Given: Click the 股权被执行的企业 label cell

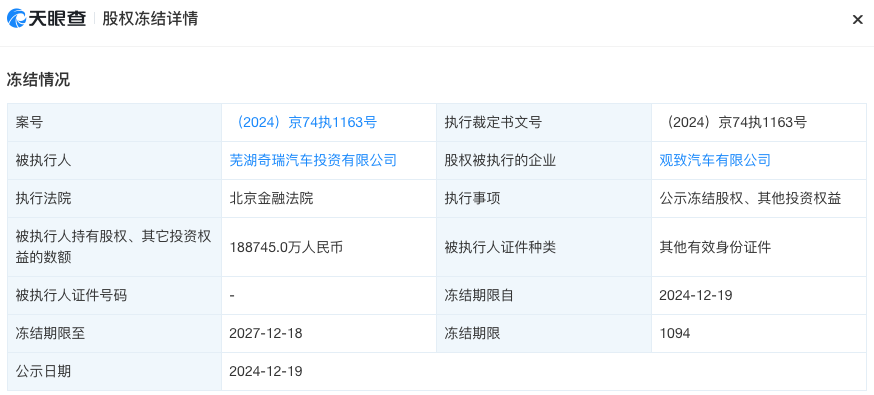Looking at the screenshot, I should point(544,160).
